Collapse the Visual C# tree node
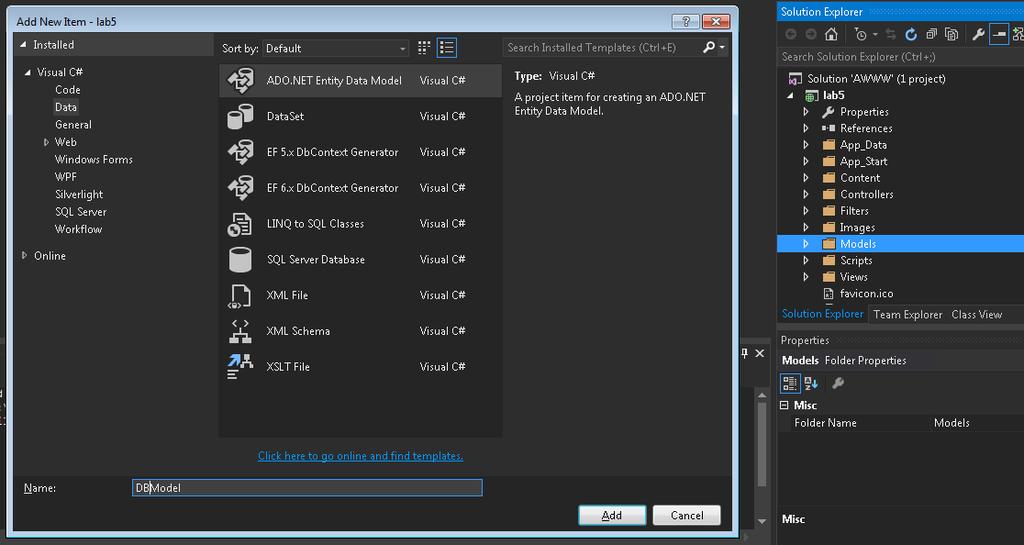Screen dimensions: 1024x545 pyautogui.click(x=27, y=72)
